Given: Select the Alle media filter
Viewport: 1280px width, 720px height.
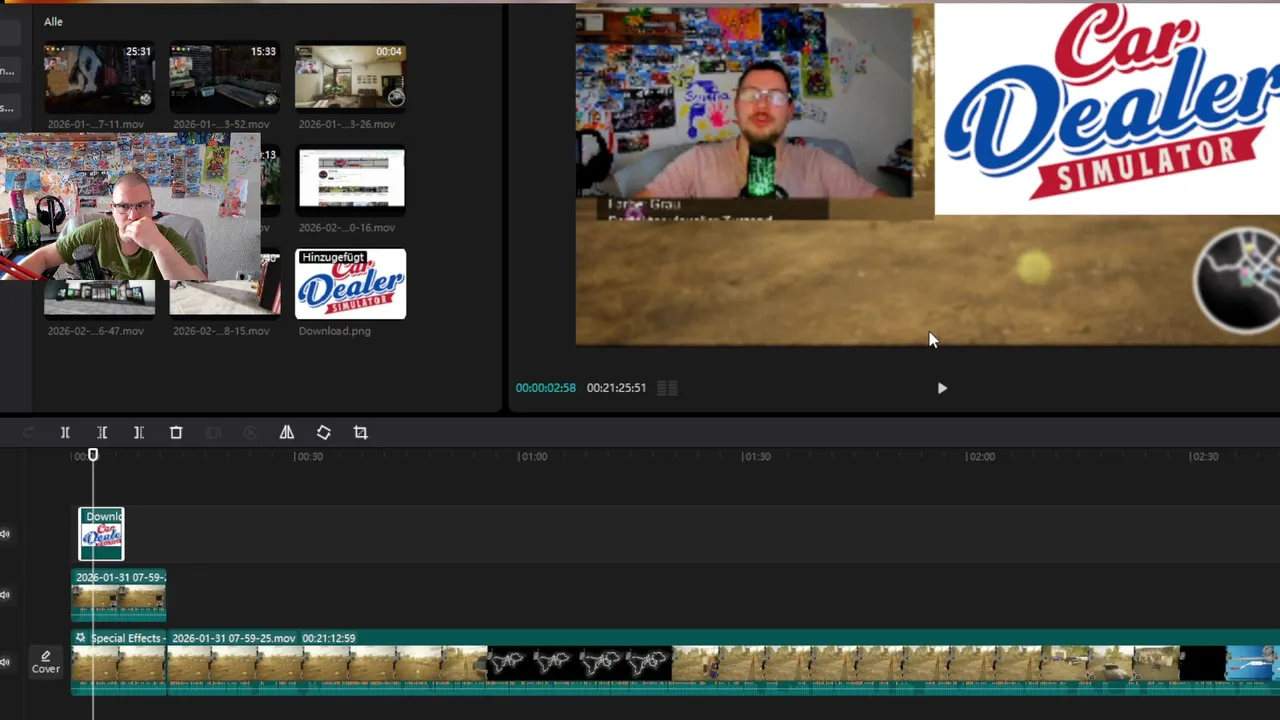Looking at the screenshot, I should pyautogui.click(x=53, y=21).
